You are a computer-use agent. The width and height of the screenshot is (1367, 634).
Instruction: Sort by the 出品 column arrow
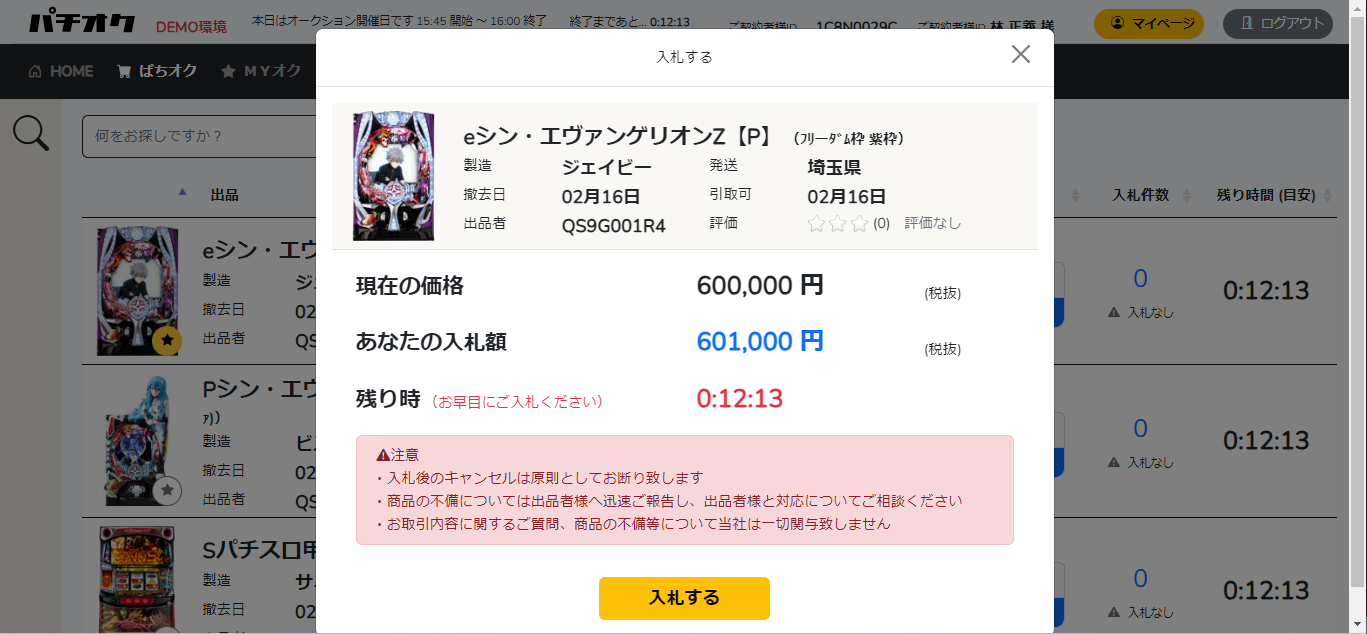182,192
